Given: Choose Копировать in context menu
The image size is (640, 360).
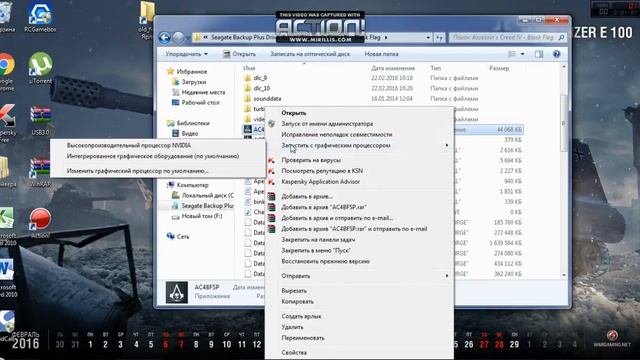Looking at the screenshot, I should pyautogui.click(x=297, y=302).
